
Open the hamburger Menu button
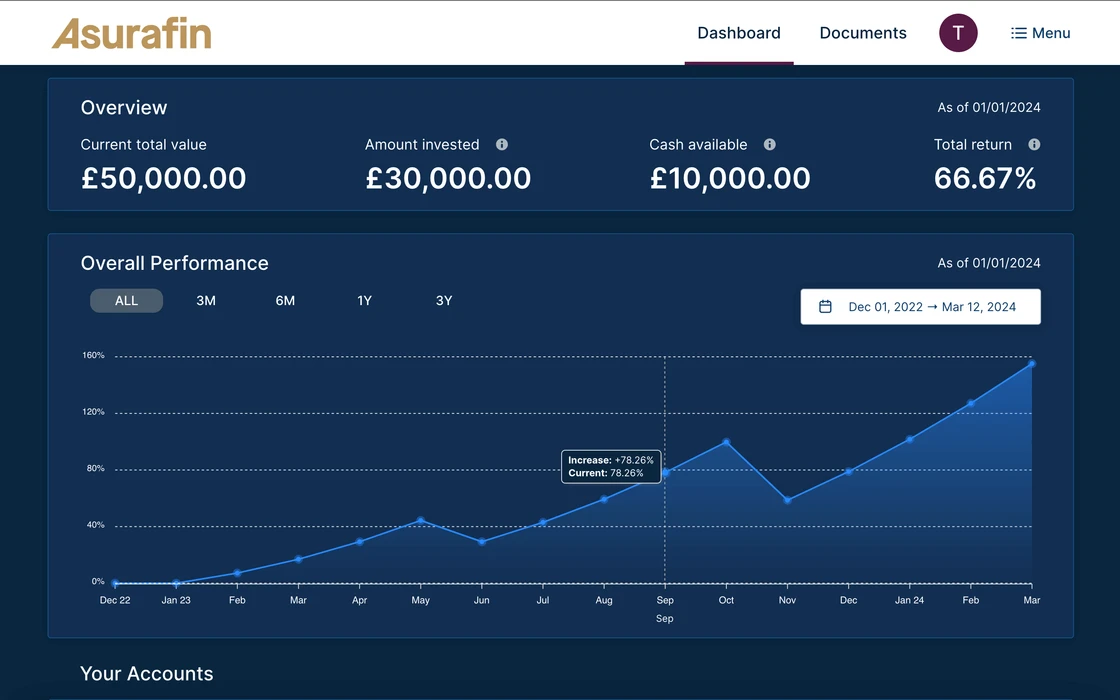(x=1040, y=33)
